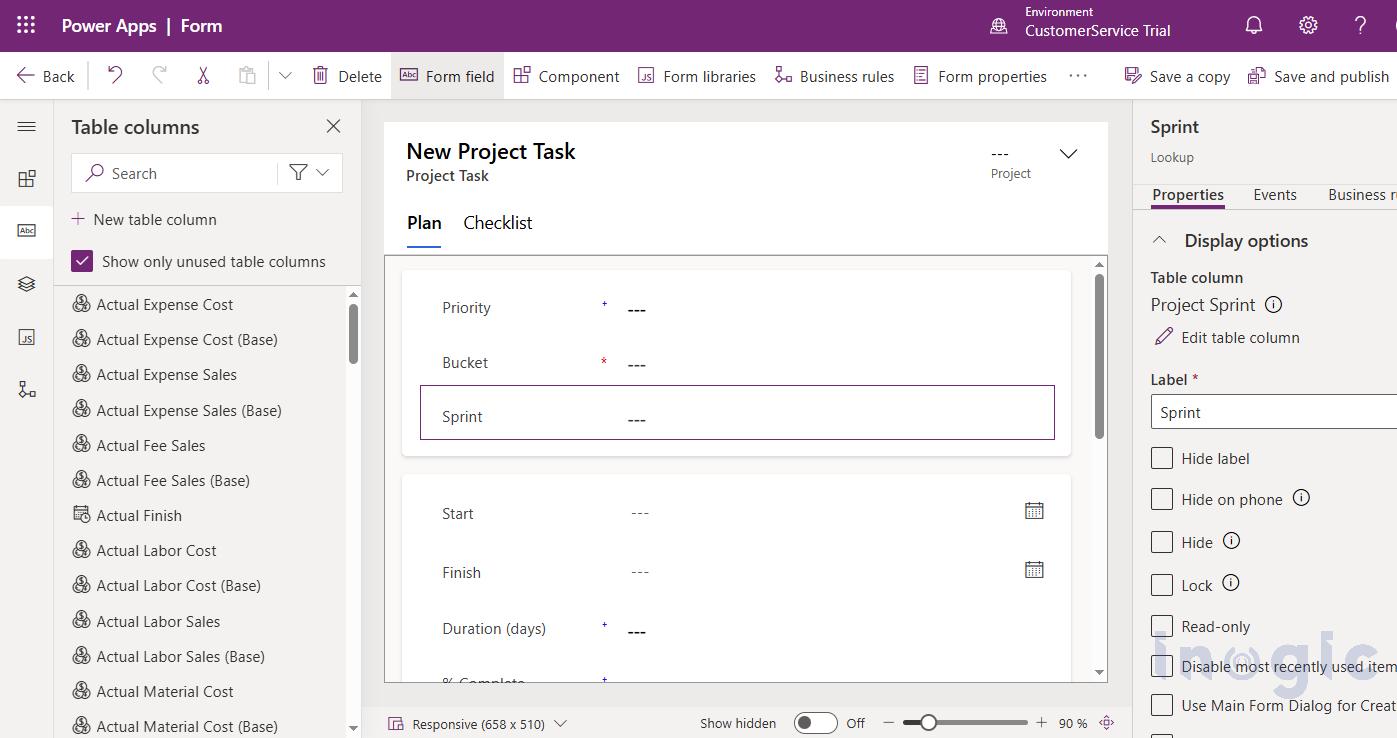Adjust the zoom slider at the bottom
Screen dimensions: 1397x738
pyautogui.click(x=930, y=722)
